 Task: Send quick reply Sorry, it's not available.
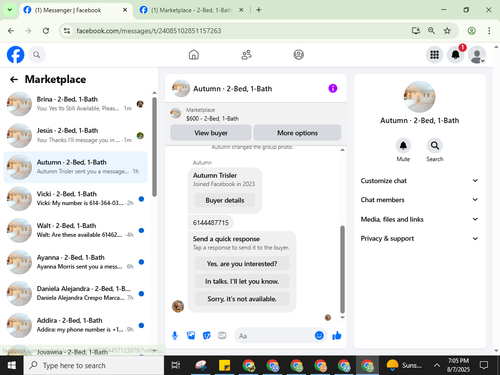pyautogui.click(x=242, y=299)
